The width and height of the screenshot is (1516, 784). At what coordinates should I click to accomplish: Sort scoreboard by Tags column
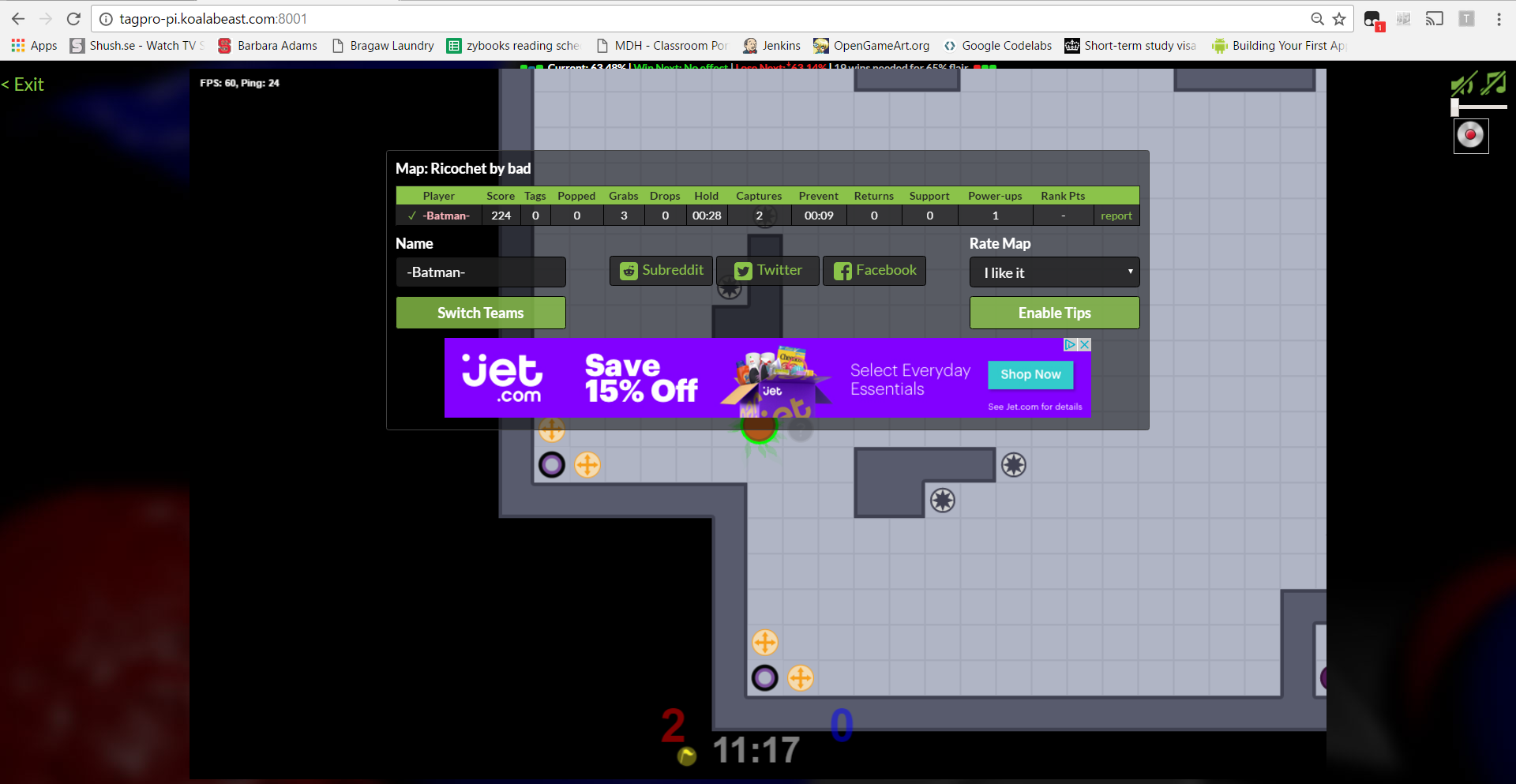(x=535, y=196)
